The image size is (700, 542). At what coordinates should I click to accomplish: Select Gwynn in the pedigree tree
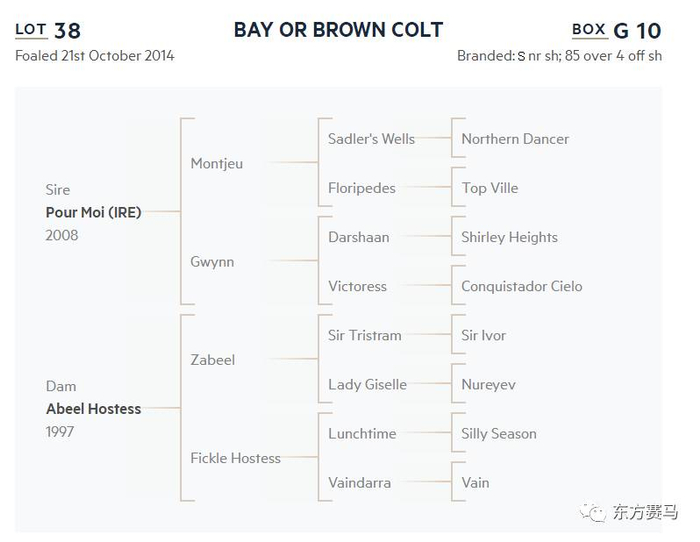213,261
